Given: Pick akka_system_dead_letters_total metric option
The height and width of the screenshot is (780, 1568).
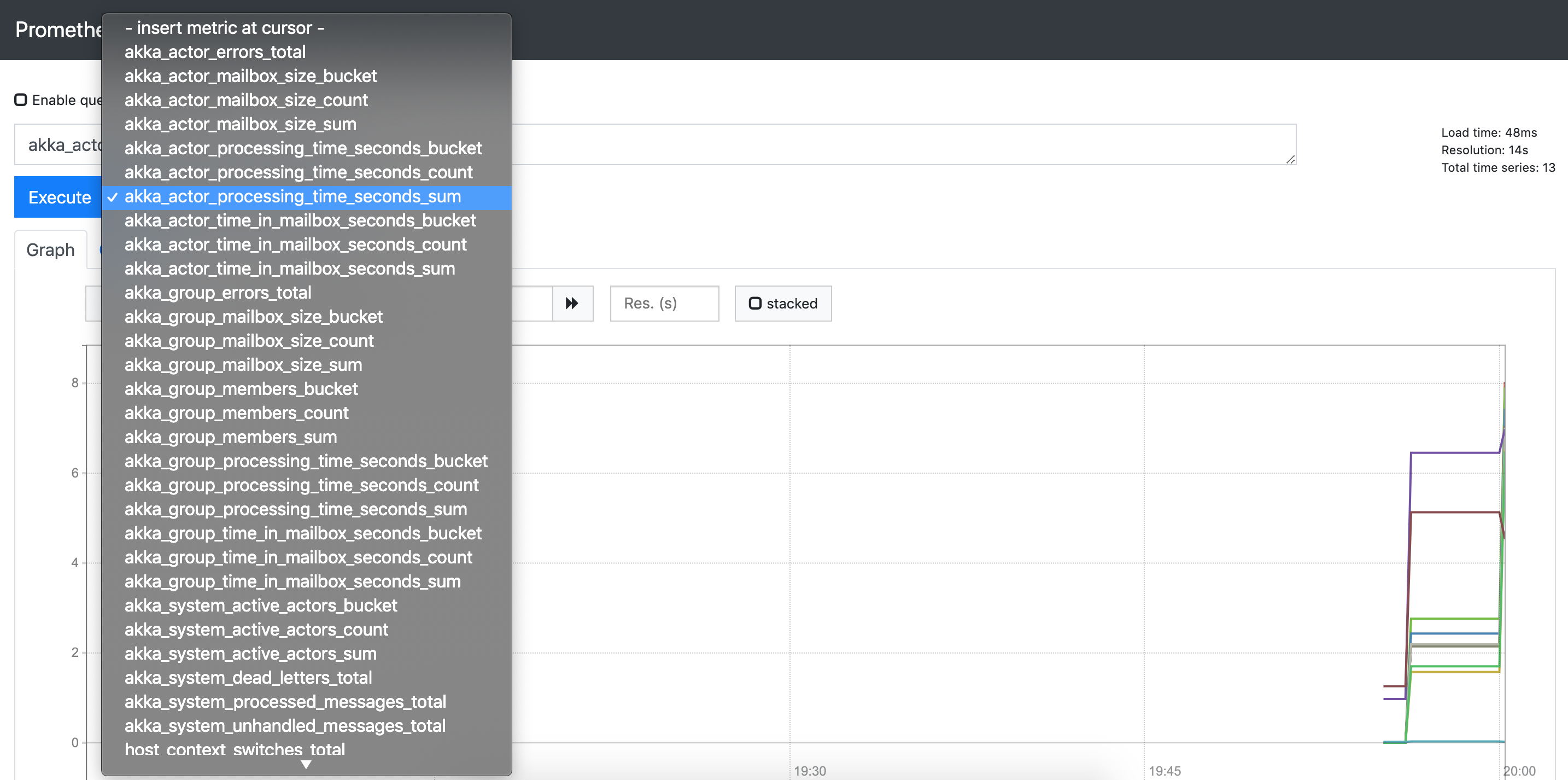Looking at the screenshot, I should coord(248,678).
